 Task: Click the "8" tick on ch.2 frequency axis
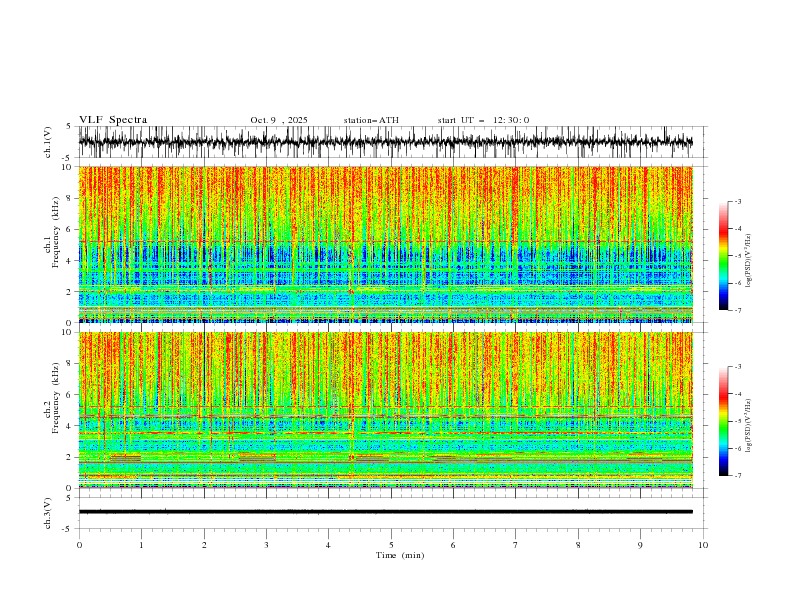tap(71, 364)
